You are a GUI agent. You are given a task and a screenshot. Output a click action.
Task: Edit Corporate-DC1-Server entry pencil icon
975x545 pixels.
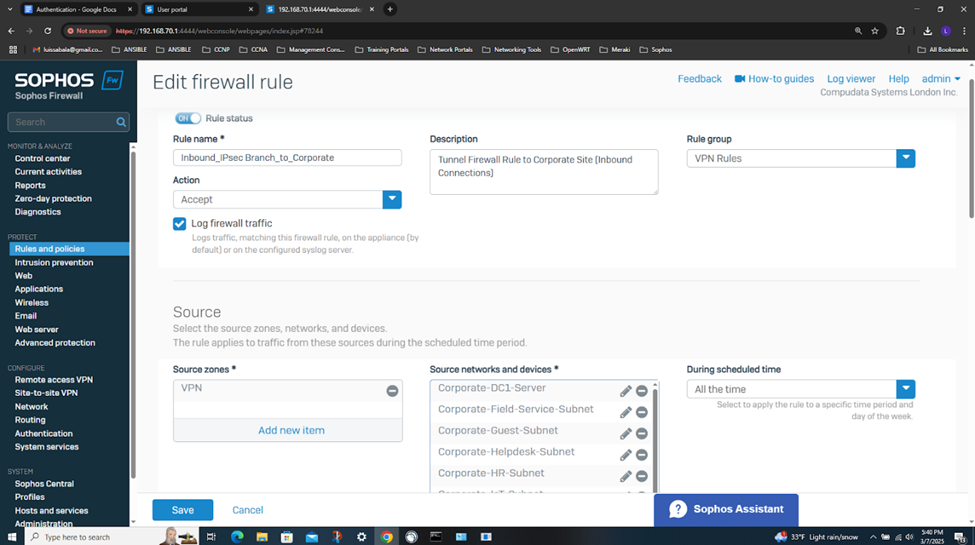point(626,391)
